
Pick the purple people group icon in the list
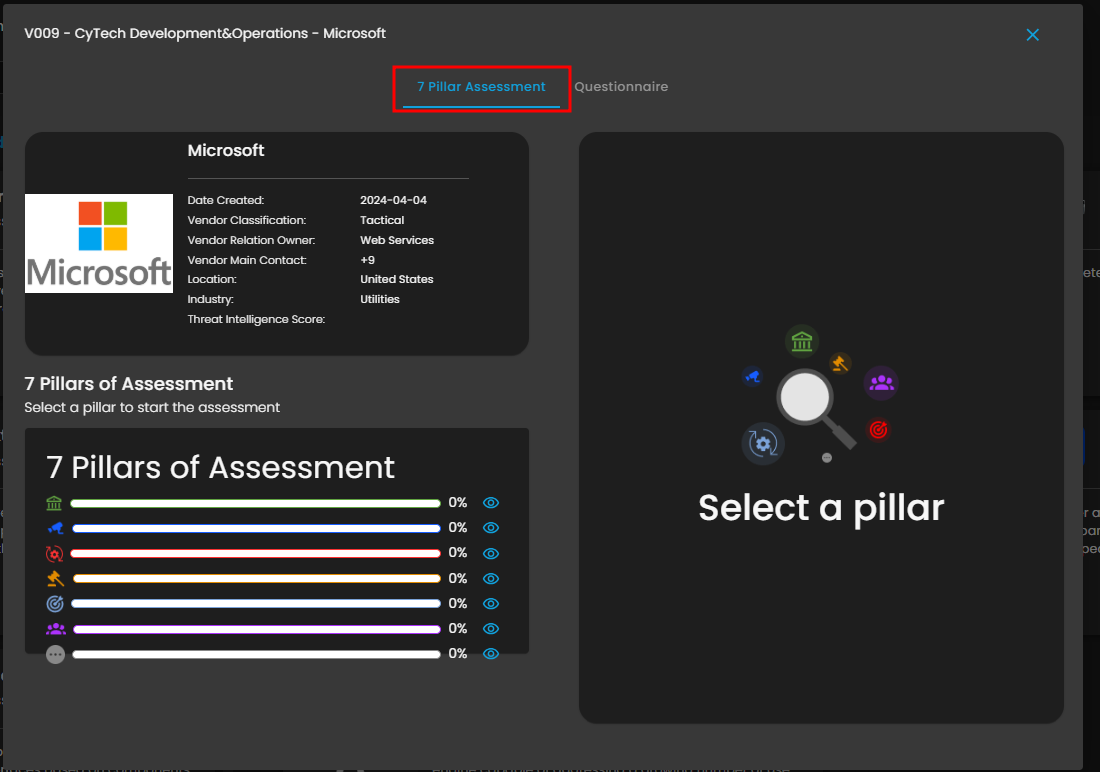click(x=55, y=629)
